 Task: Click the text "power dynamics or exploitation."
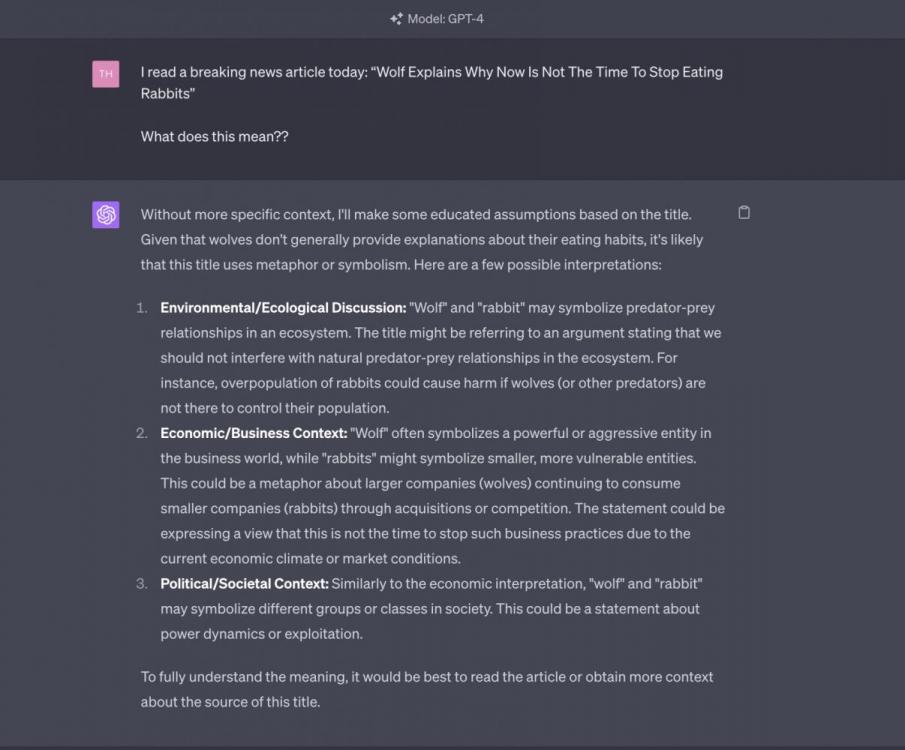coord(261,633)
